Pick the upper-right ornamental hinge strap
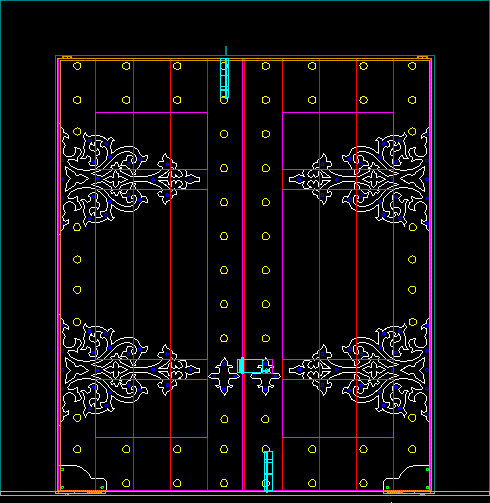Screen dimensions: 490x503 tap(359, 179)
